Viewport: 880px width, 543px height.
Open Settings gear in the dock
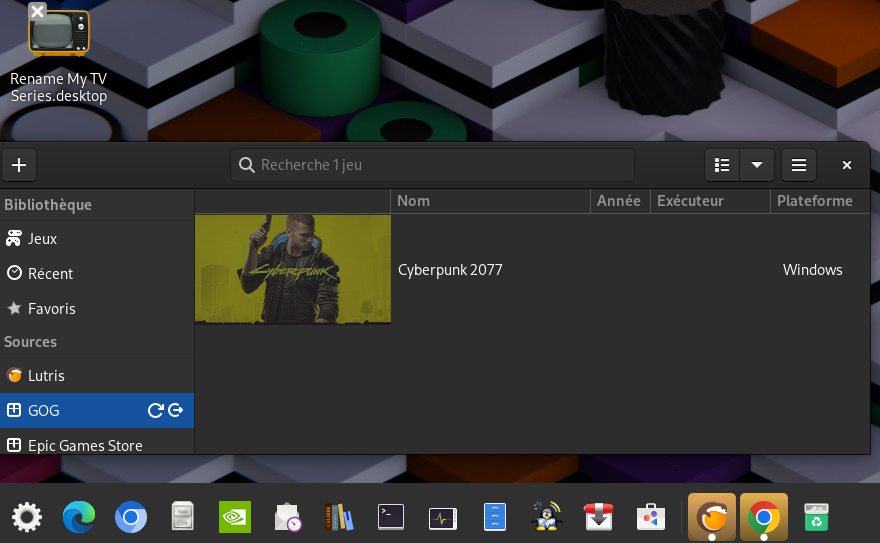[x=27, y=517]
